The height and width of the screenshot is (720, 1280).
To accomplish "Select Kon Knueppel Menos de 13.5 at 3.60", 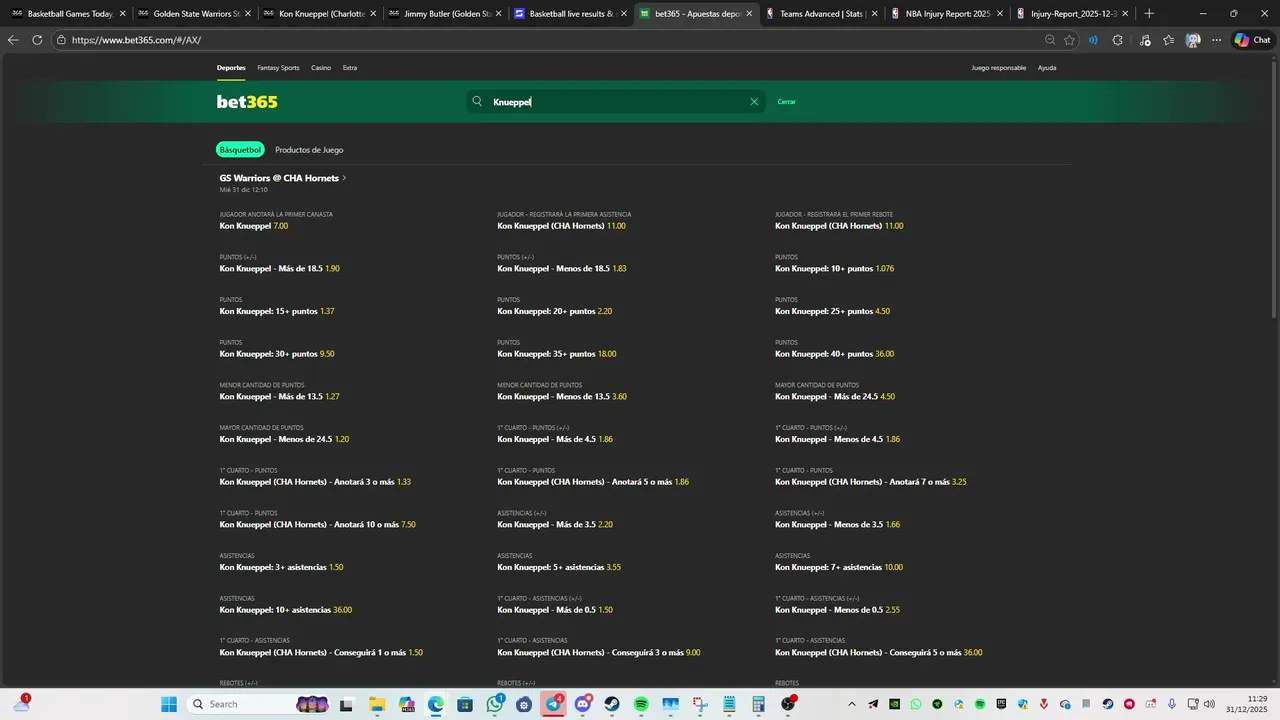I will (562, 397).
